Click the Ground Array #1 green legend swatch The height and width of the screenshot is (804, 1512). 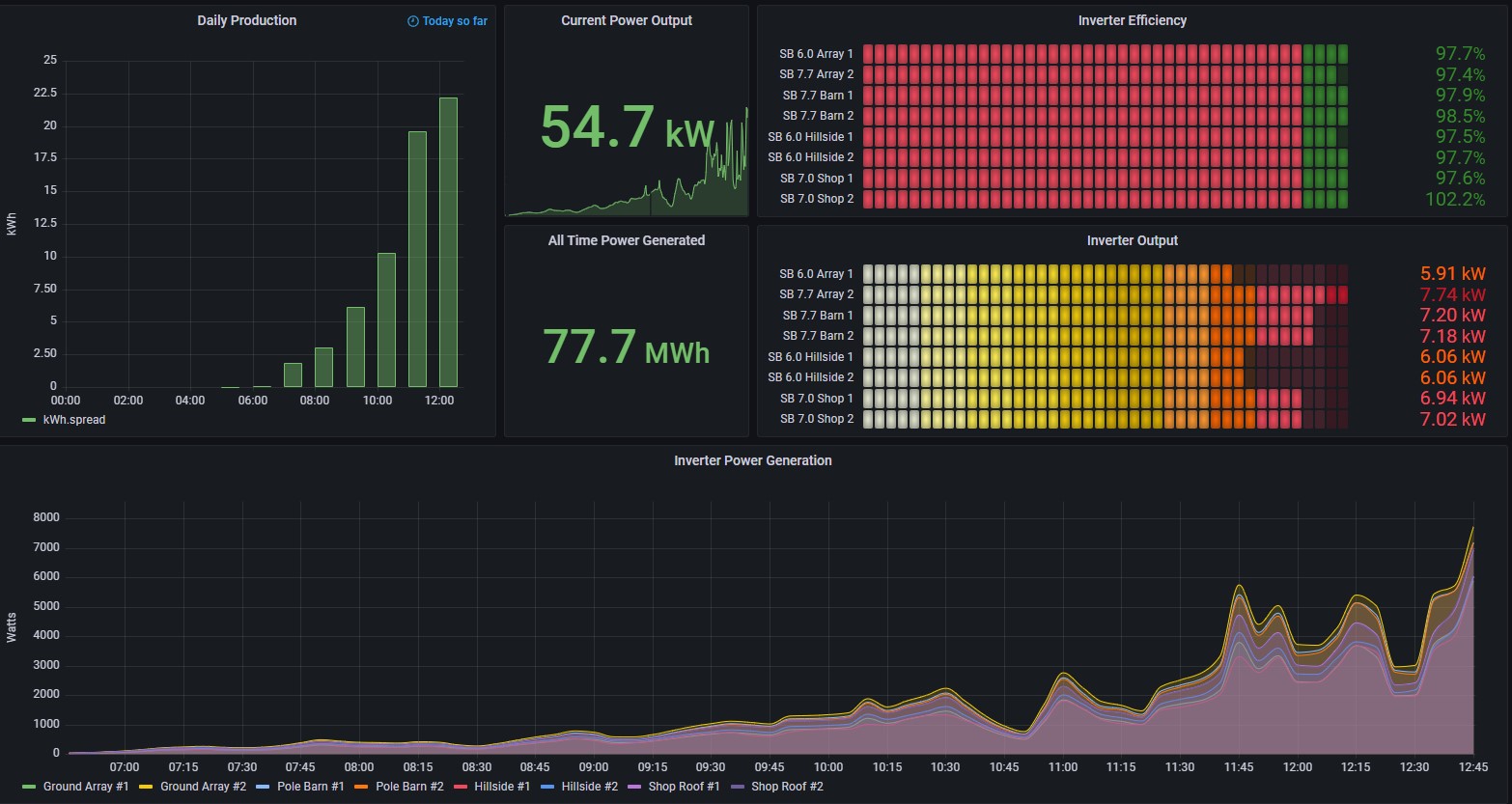tap(29, 787)
